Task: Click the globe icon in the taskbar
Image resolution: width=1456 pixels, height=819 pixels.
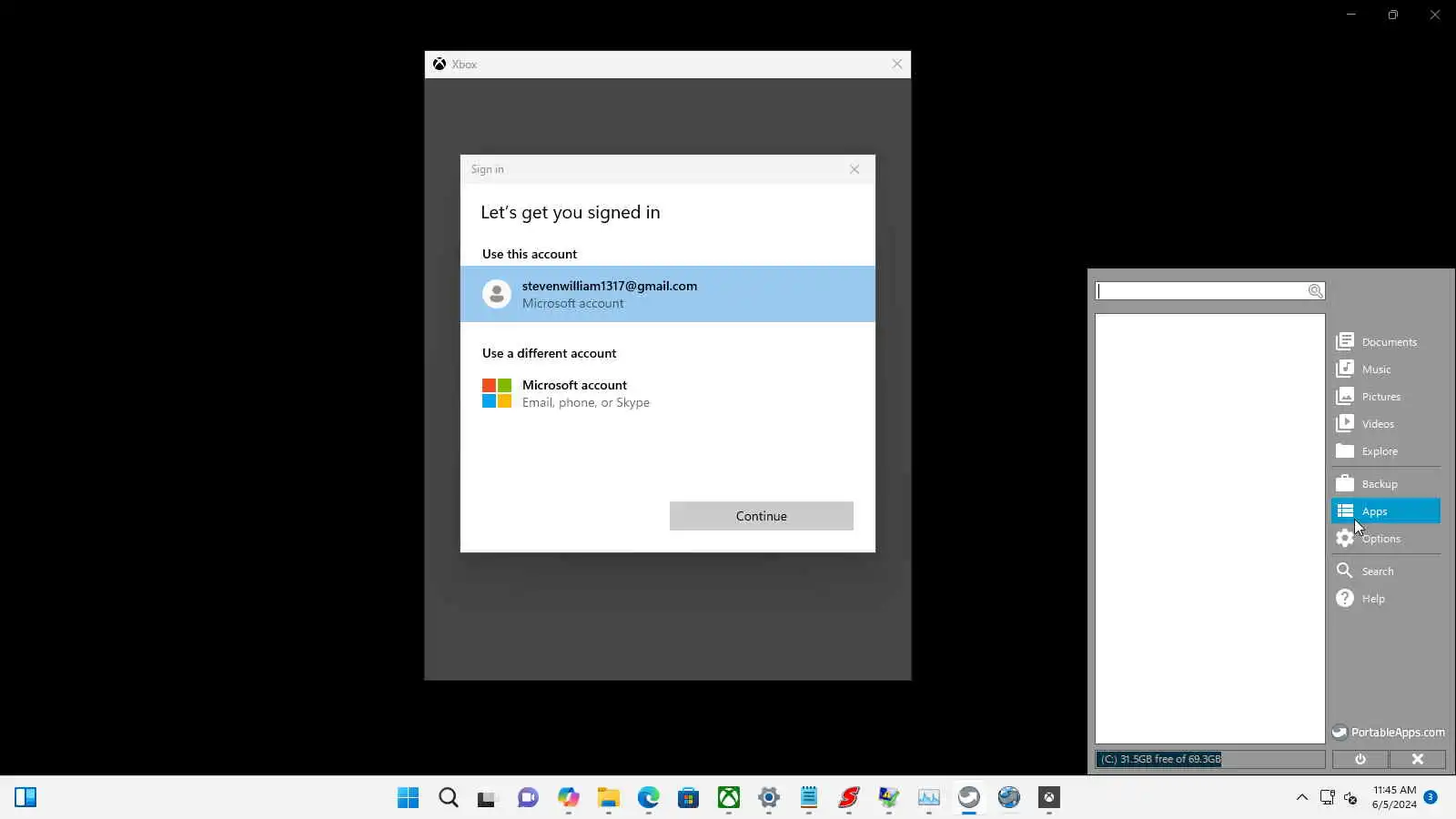Action: [x=1008, y=798]
